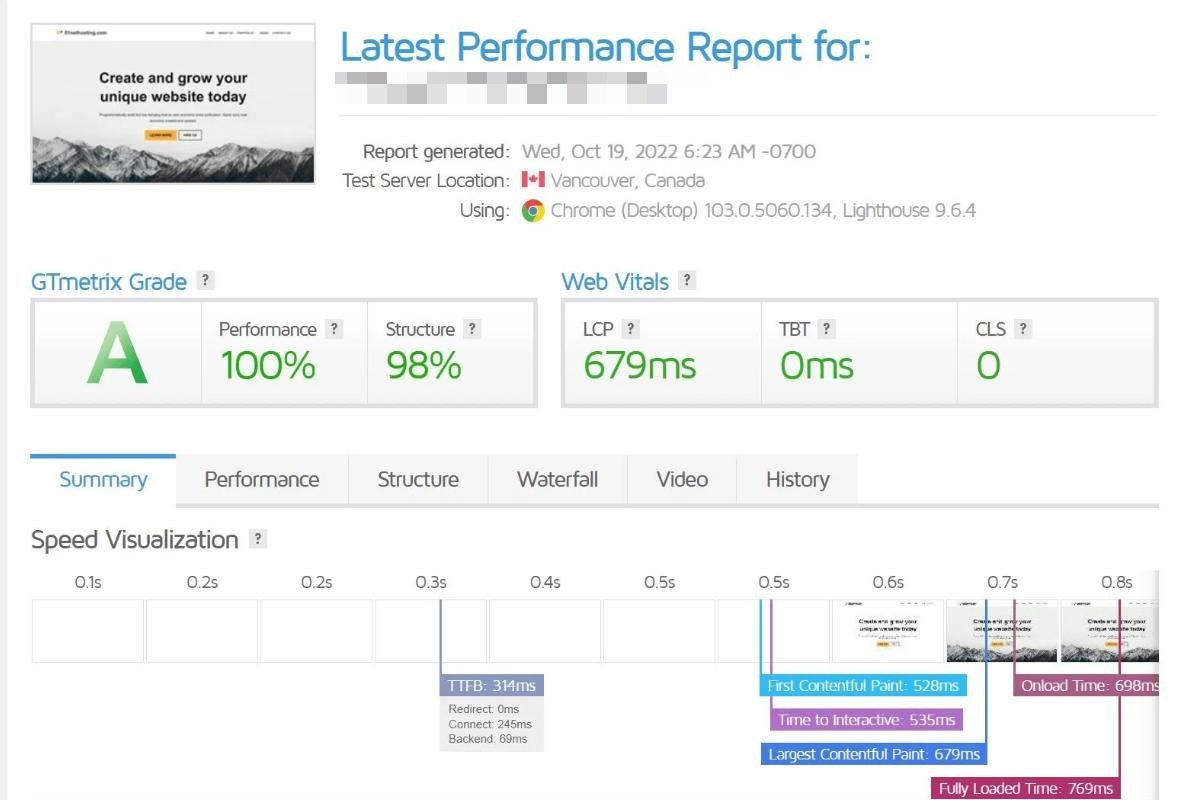Open the Performance score help icon
Viewport: 1178px width, 800px height.
(334, 329)
